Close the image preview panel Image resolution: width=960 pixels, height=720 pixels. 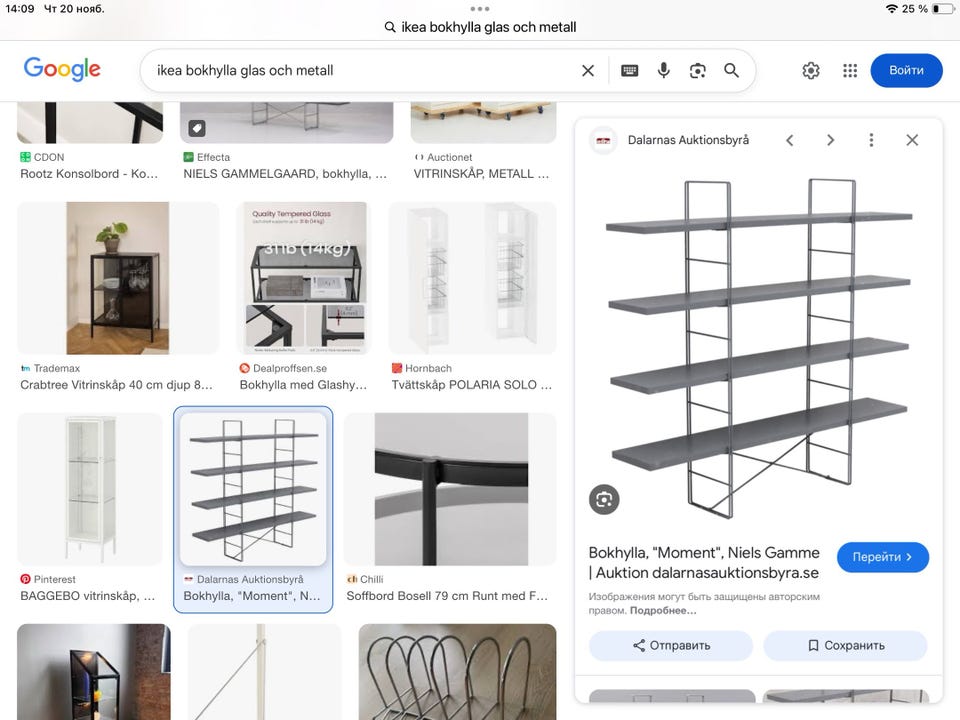coord(912,140)
